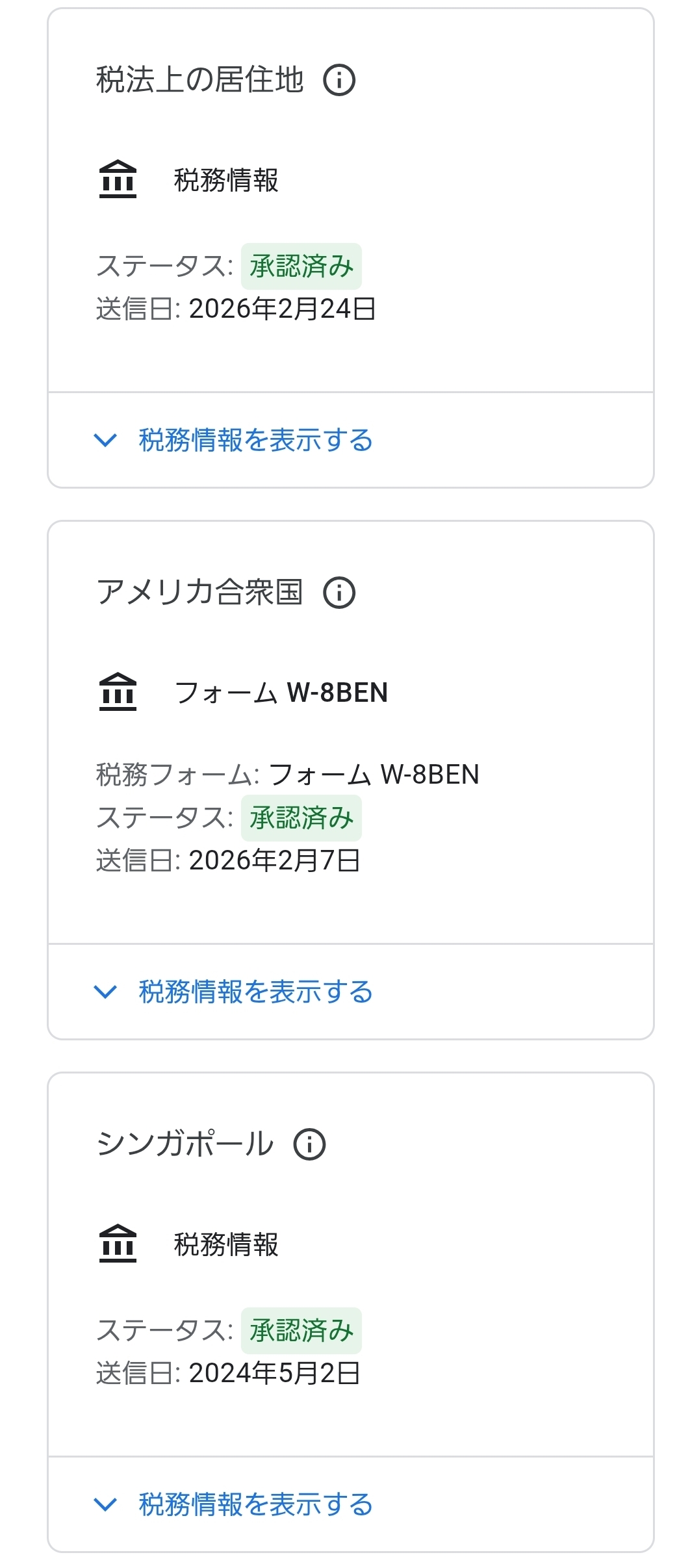Click bank icon beside フォーム W-8BEN

tap(118, 692)
